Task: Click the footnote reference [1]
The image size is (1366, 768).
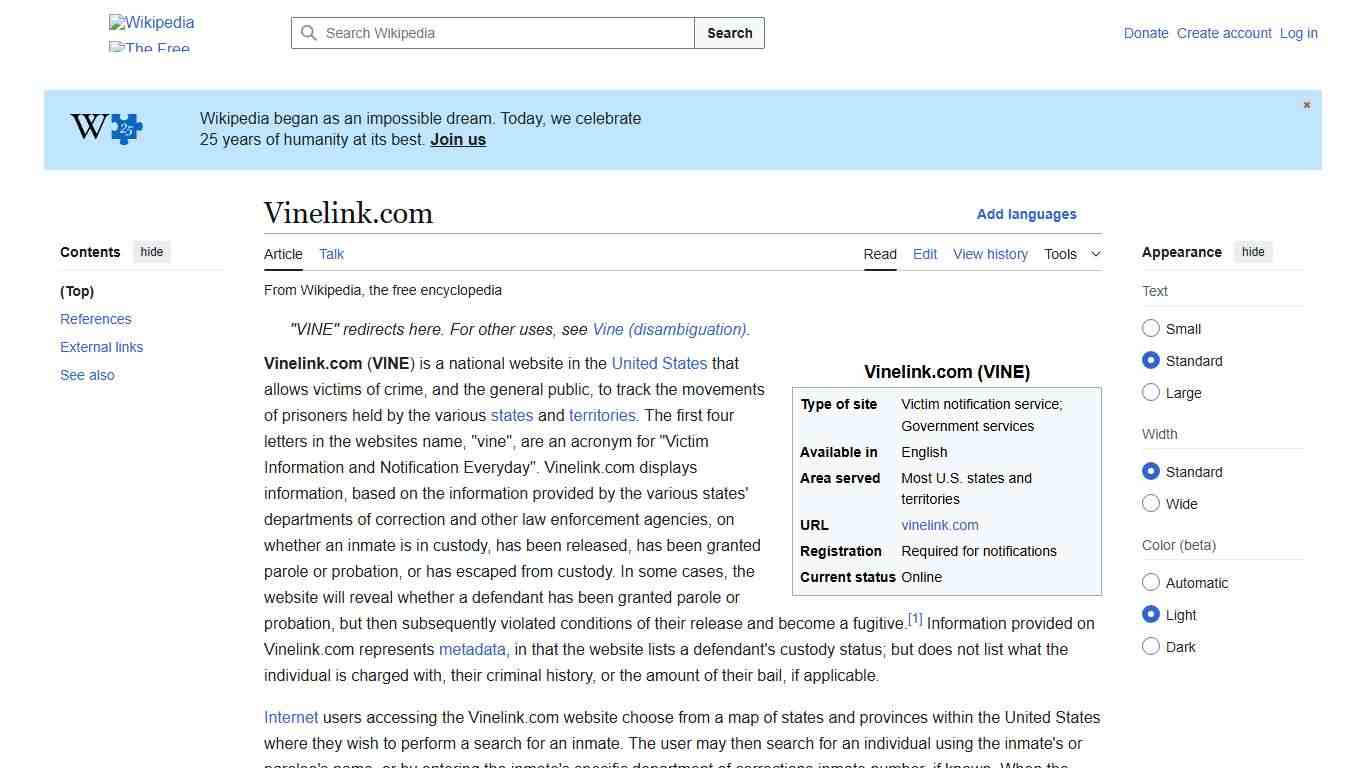Action: pyautogui.click(x=914, y=618)
